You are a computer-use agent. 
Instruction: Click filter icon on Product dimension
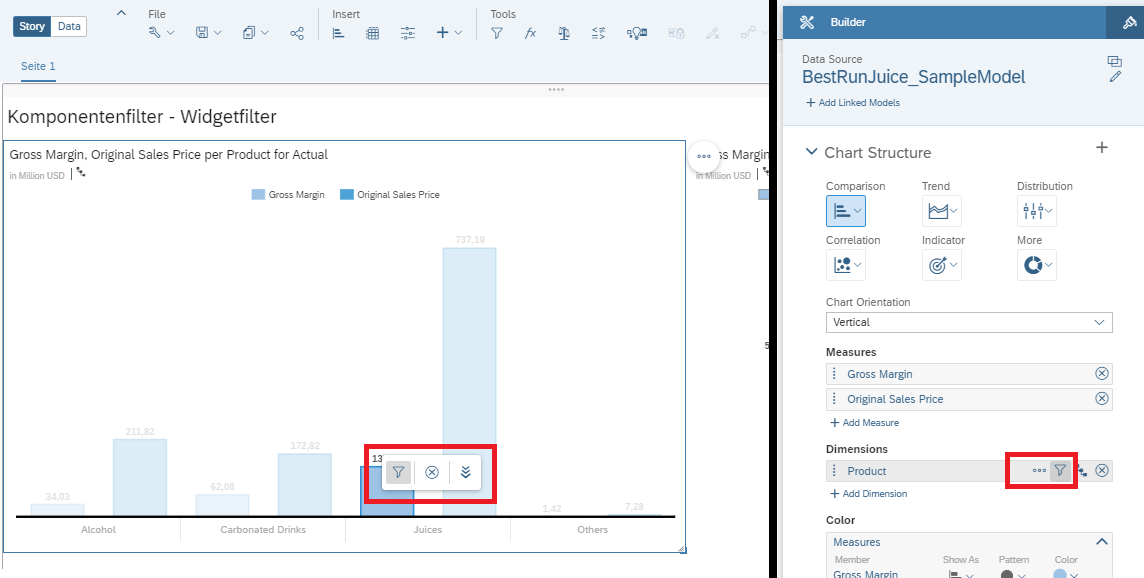coord(1060,470)
